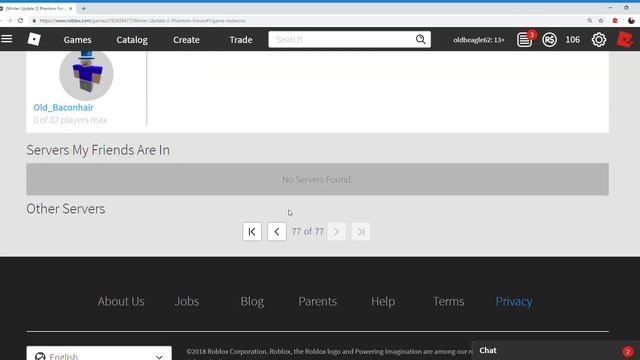Screen dimensions: 640x360
Task: Open the About Us footer link
Action: point(121,301)
